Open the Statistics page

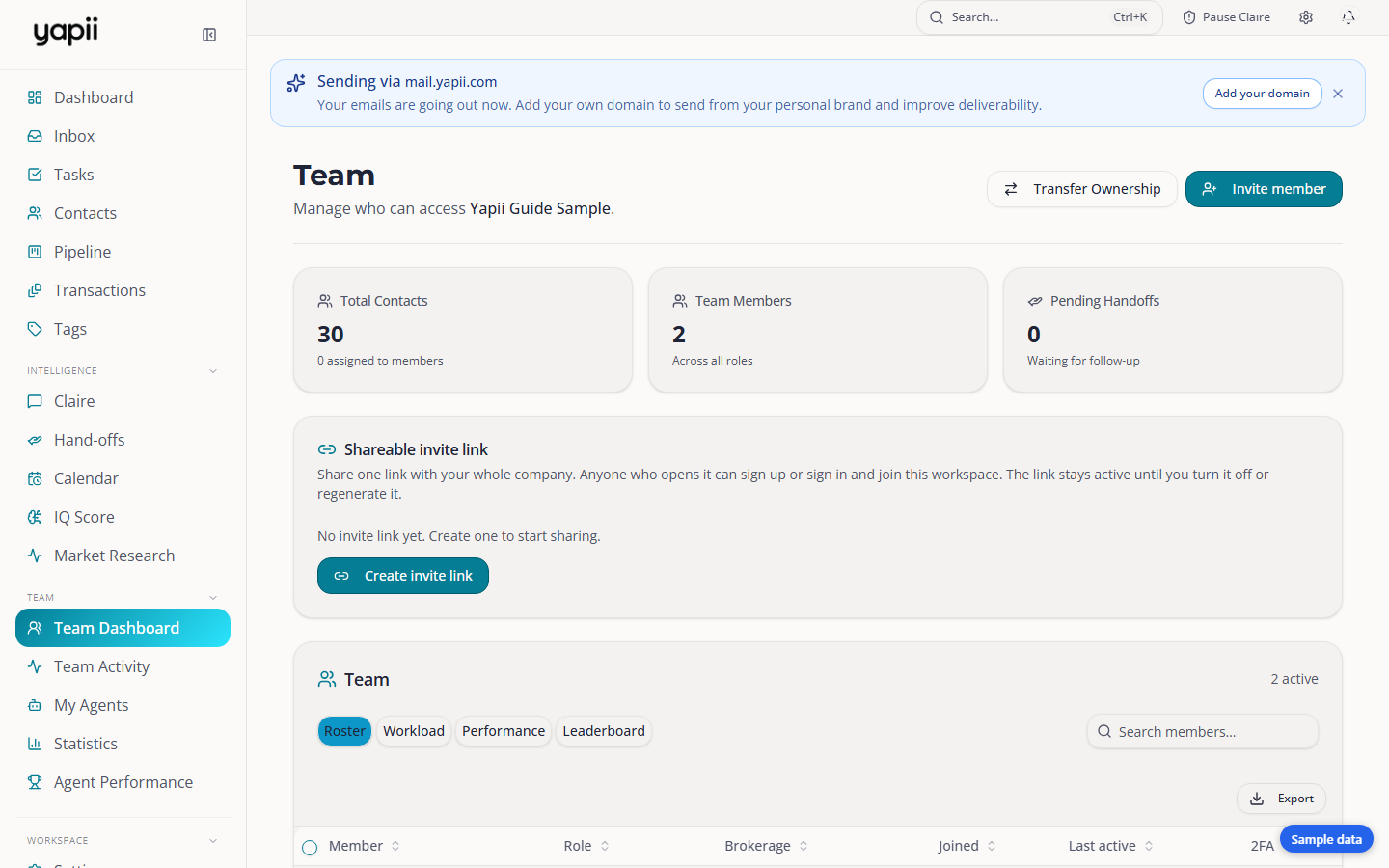point(123,744)
